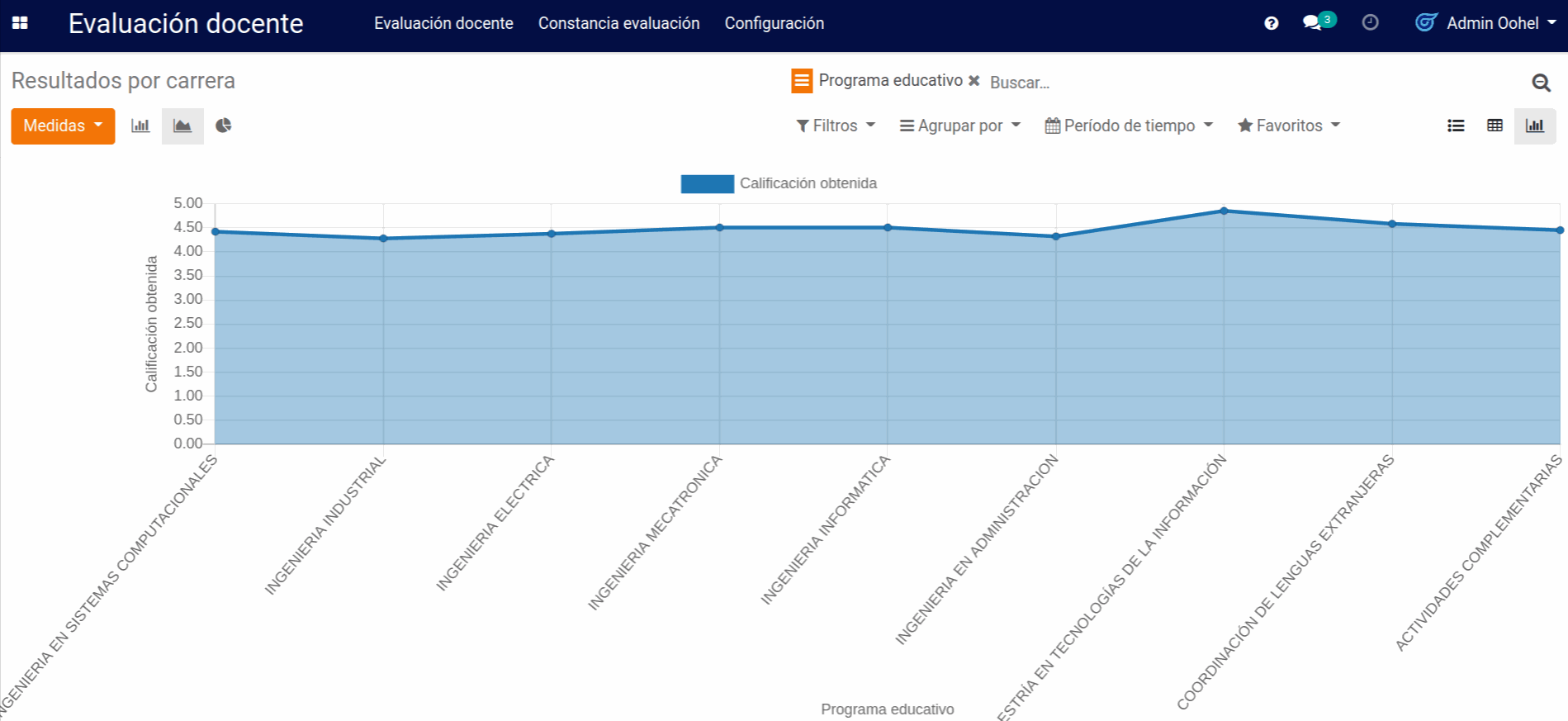Switch to pie chart mode

[x=223, y=126]
